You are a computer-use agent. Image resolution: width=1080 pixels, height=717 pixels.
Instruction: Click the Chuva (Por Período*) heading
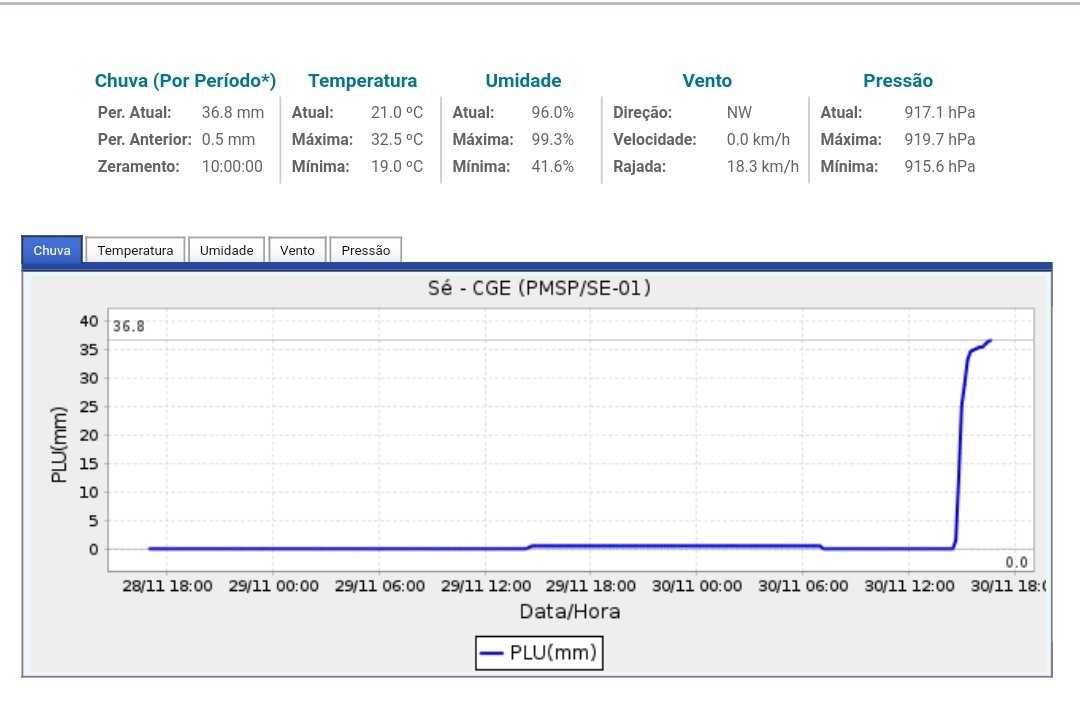[185, 81]
